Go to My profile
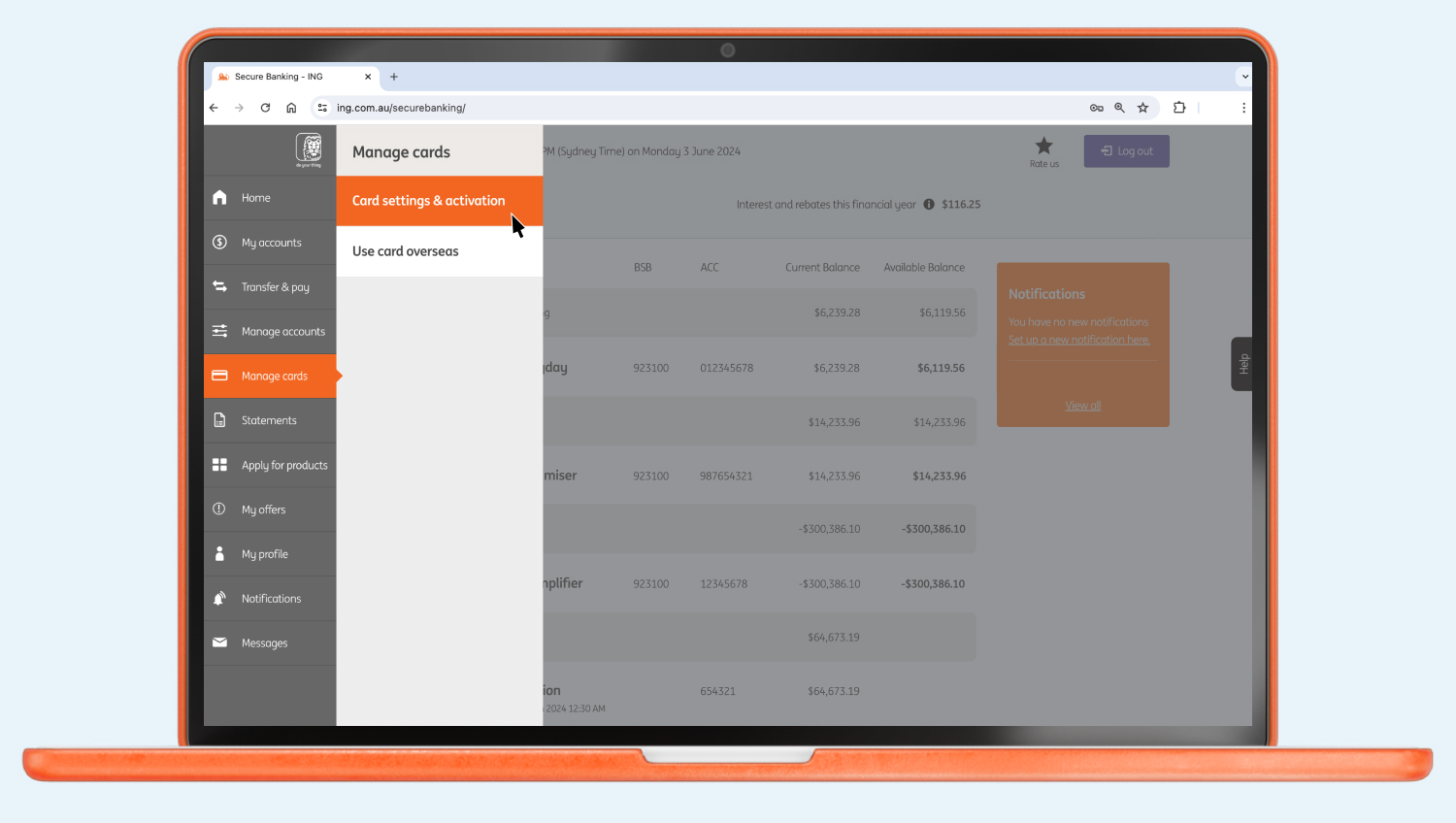The width and height of the screenshot is (1456, 823). click(264, 555)
